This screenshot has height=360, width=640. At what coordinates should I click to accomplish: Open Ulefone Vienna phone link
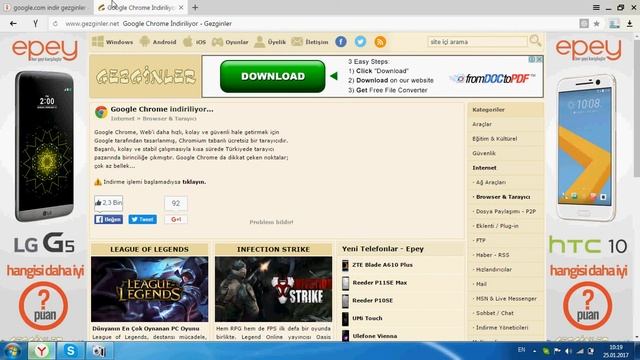375,336
